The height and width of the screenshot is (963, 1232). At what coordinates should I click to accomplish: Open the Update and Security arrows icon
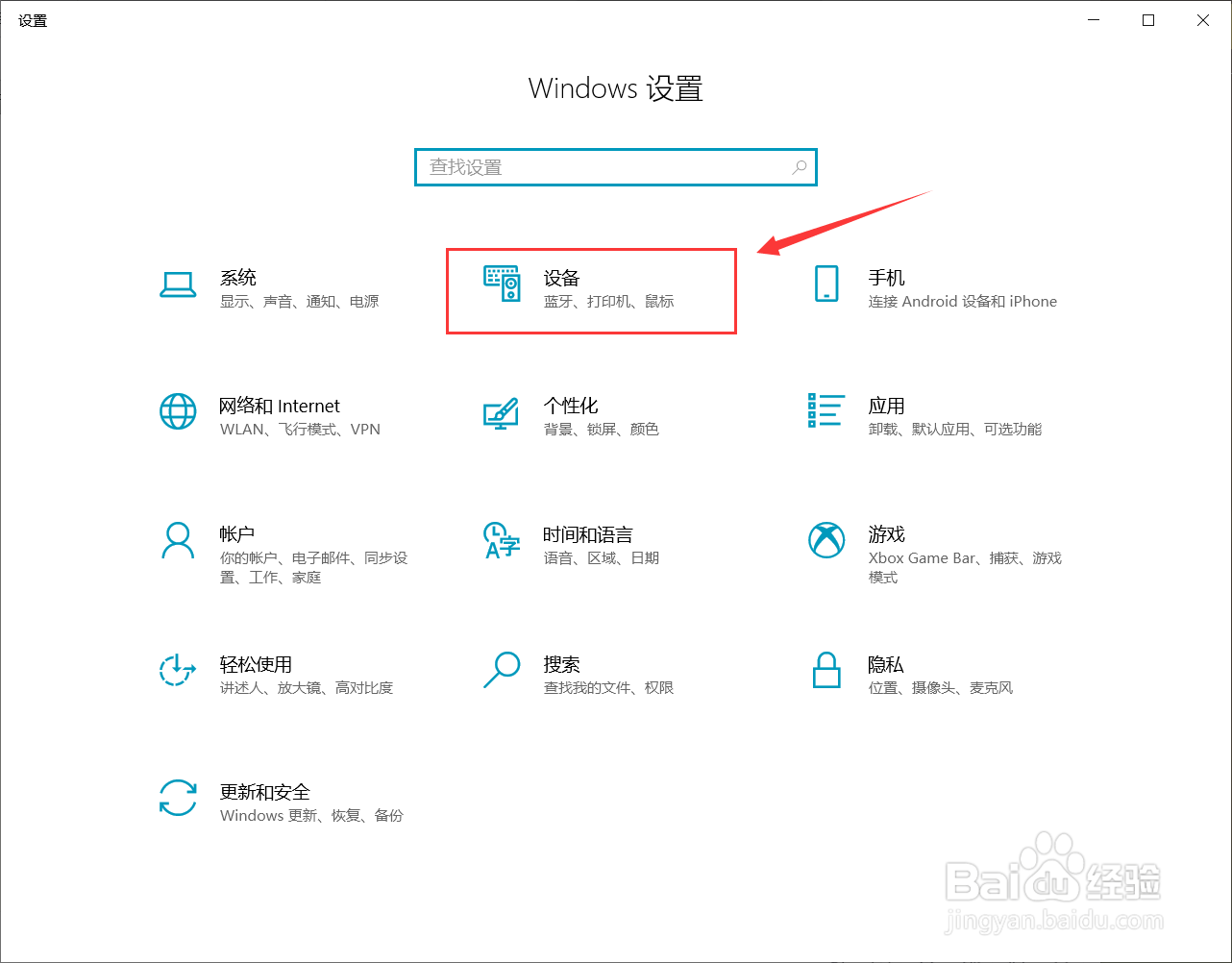point(178,798)
